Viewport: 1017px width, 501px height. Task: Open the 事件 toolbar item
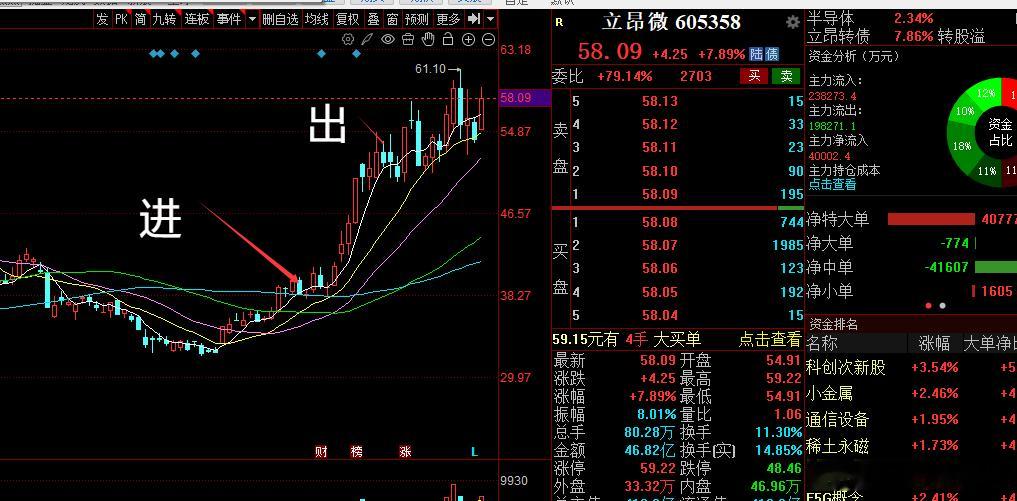pos(228,19)
